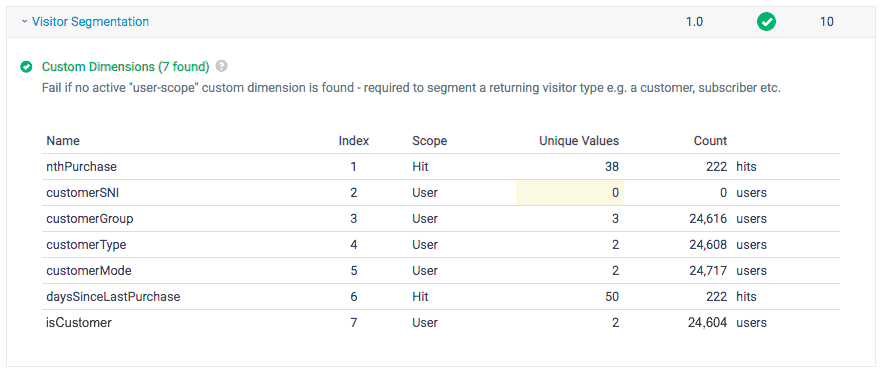Click the highlighted zero unique values cell

(570, 193)
